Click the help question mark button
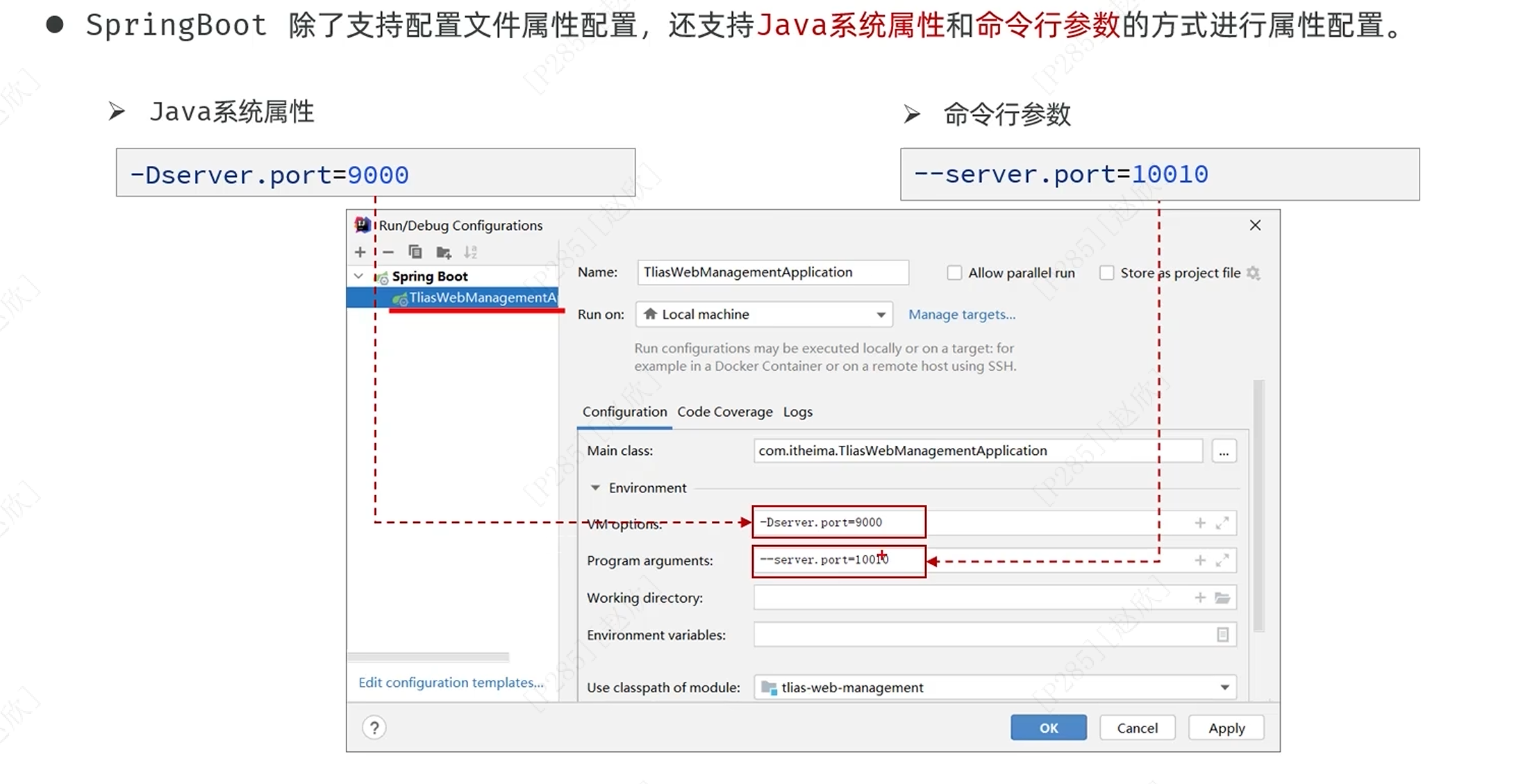The height and width of the screenshot is (784, 1514). coord(374,728)
